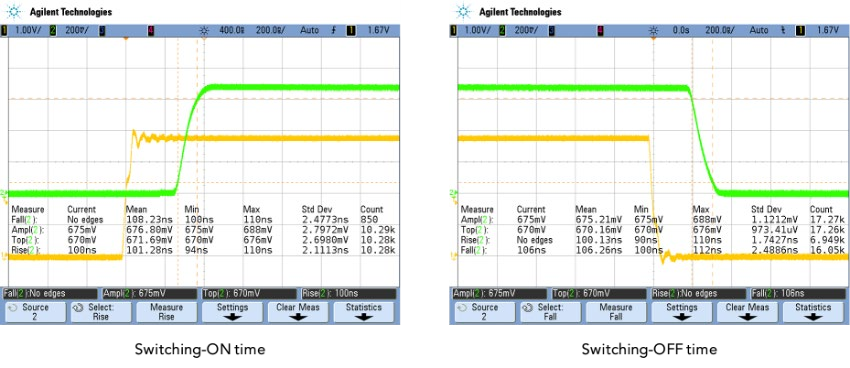Click the Agilent logo above the right scope
Screen dimensions: 850x368
click(x=464, y=11)
